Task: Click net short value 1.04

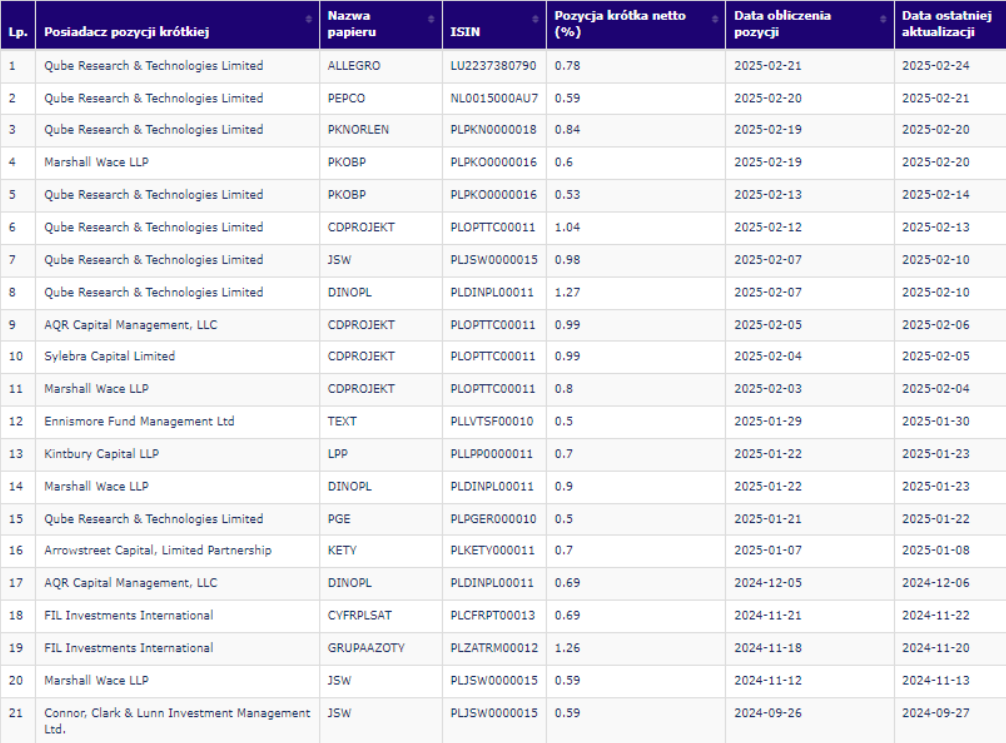Action: (567, 227)
